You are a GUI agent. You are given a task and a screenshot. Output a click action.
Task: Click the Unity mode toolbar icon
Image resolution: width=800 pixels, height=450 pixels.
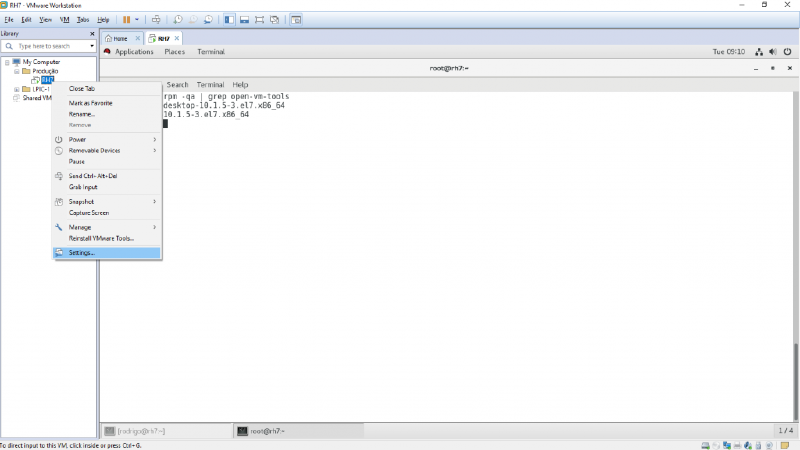(275, 19)
